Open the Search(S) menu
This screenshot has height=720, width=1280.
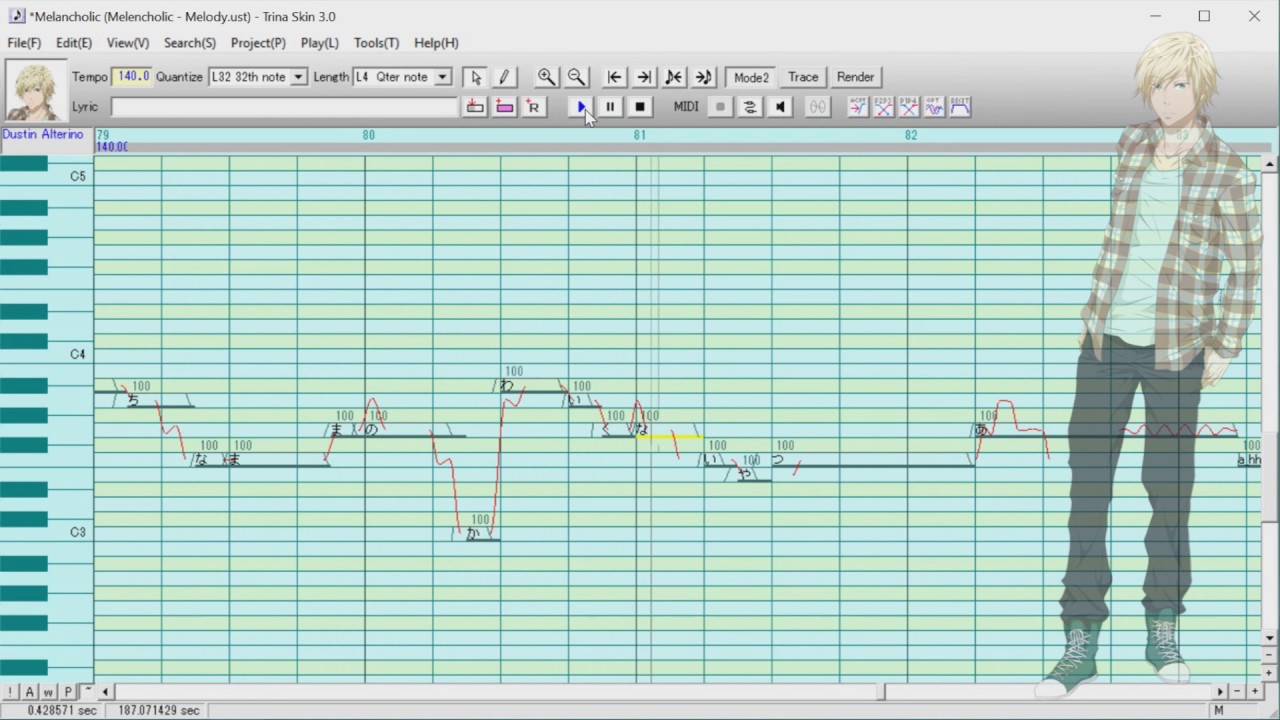coord(190,43)
